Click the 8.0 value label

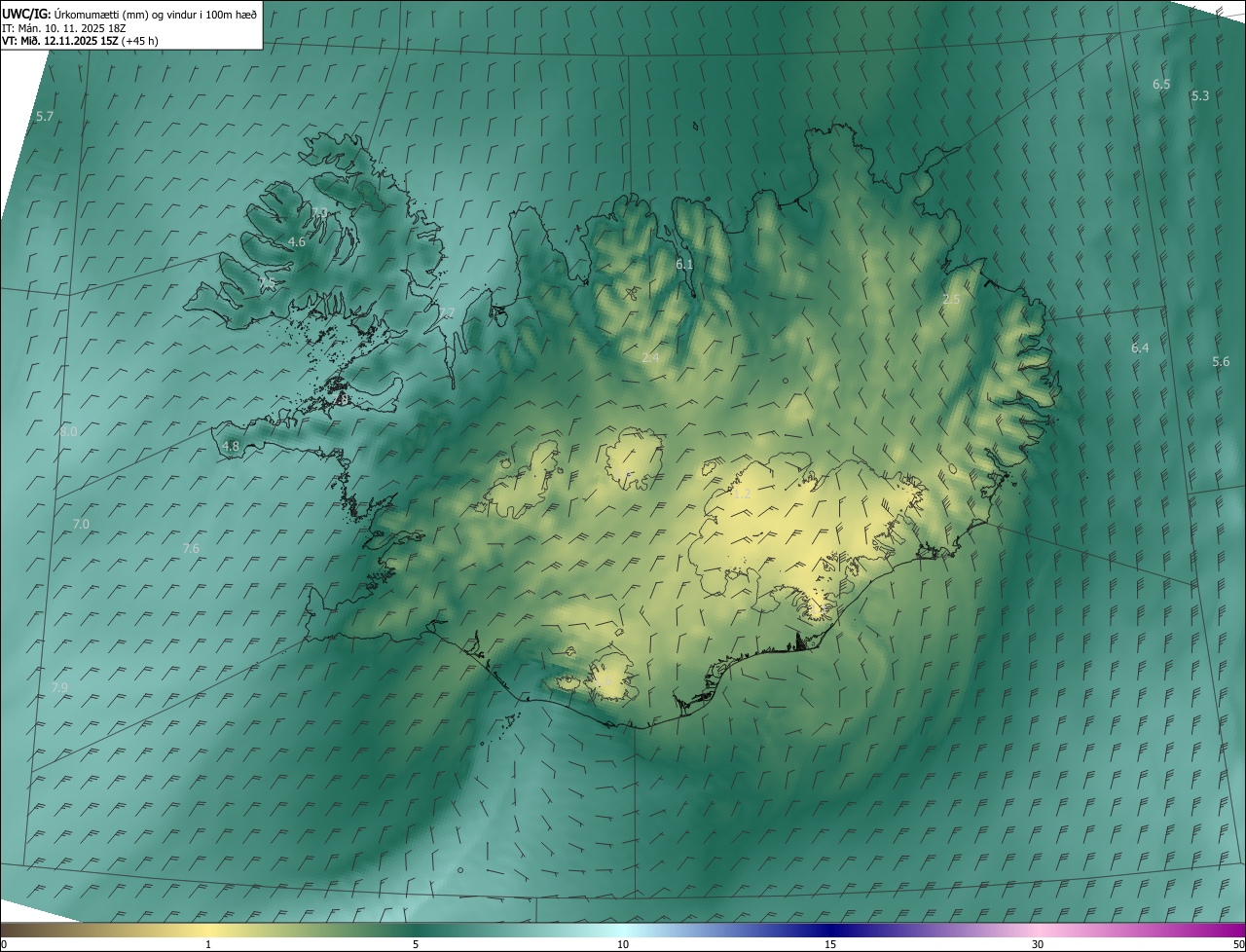(x=68, y=431)
